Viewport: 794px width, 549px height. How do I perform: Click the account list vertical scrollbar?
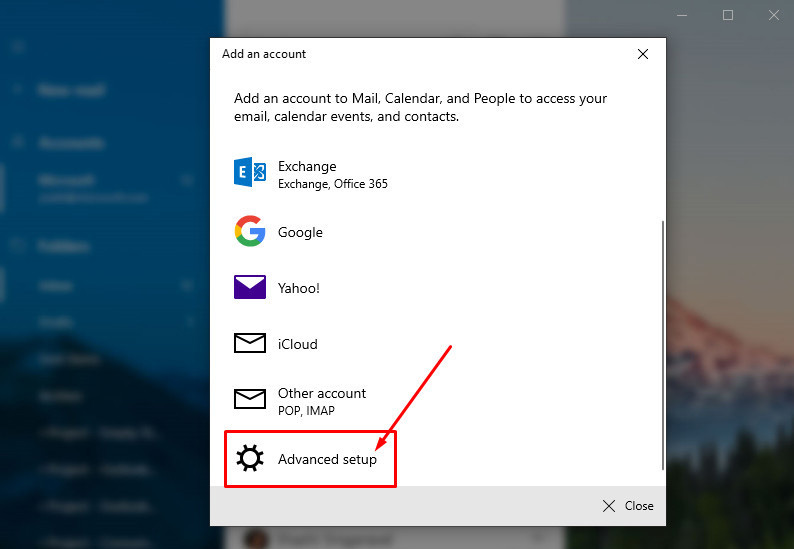(x=661, y=340)
